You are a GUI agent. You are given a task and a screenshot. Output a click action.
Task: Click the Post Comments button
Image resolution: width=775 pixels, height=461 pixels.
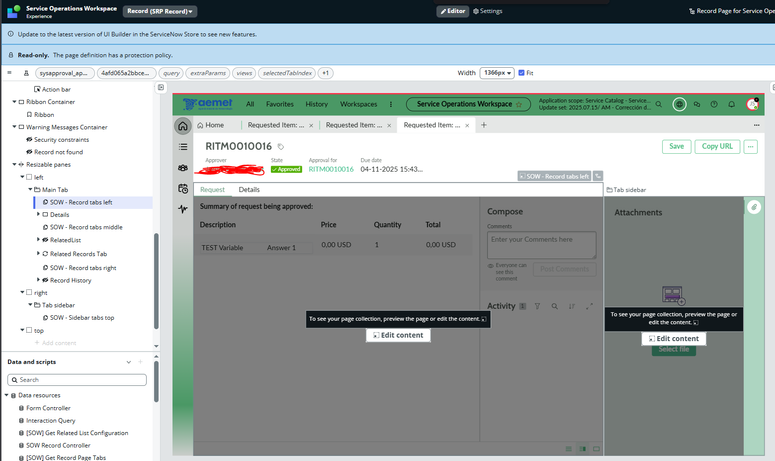tap(564, 269)
